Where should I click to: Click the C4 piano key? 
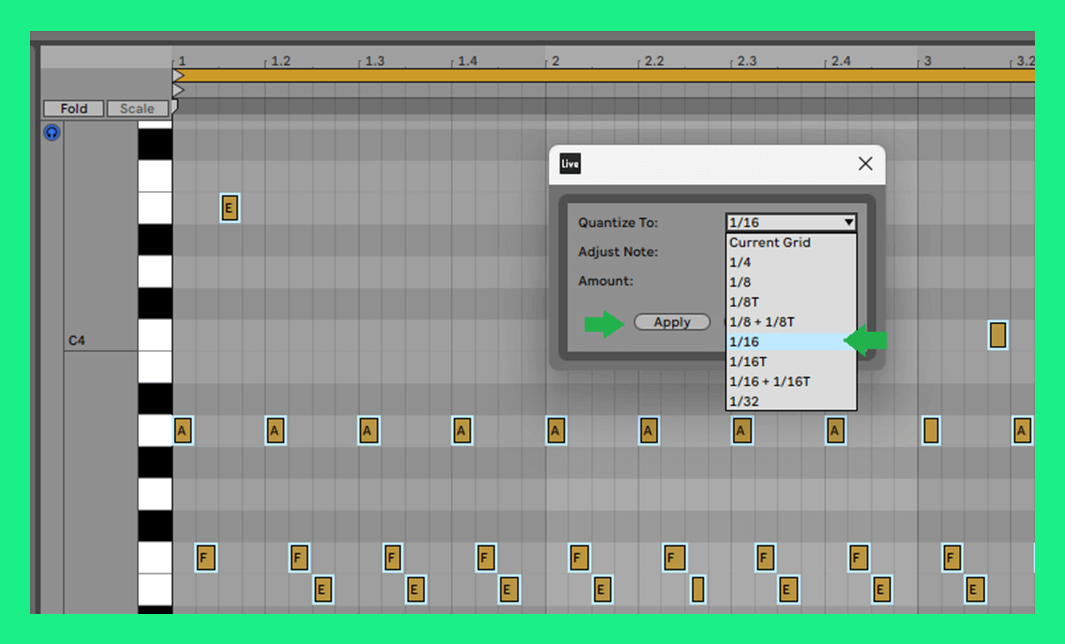[x=154, y=335]
